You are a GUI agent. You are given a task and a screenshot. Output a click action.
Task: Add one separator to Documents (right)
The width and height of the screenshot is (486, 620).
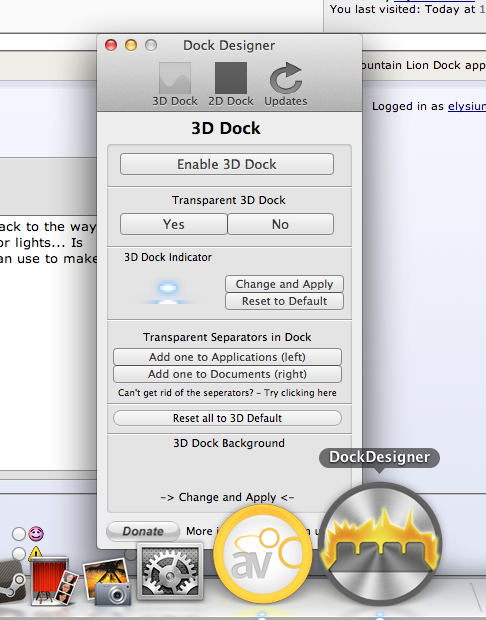coord(227,374)
